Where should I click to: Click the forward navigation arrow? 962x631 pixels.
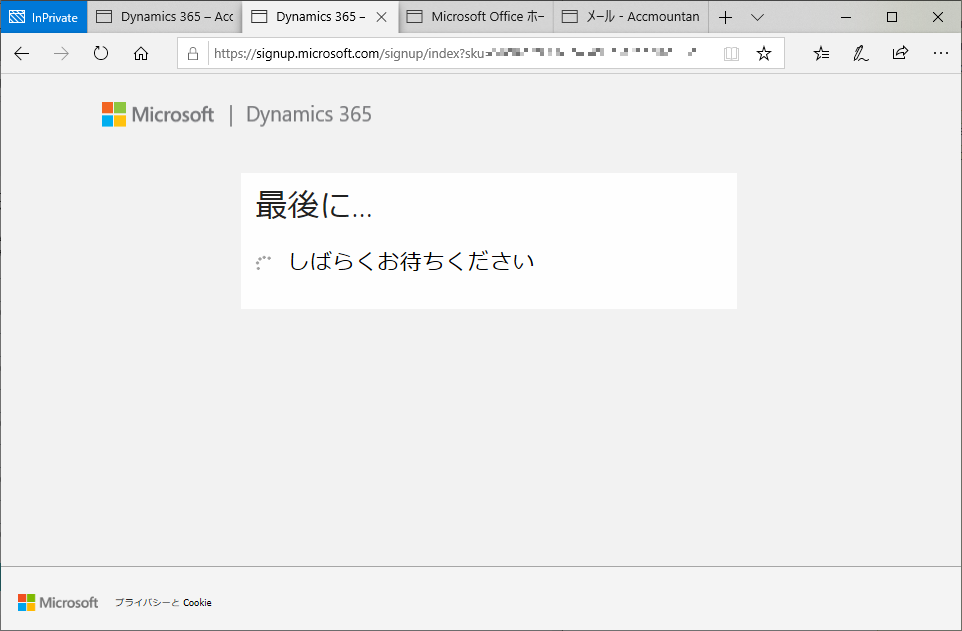coord(61,54)
